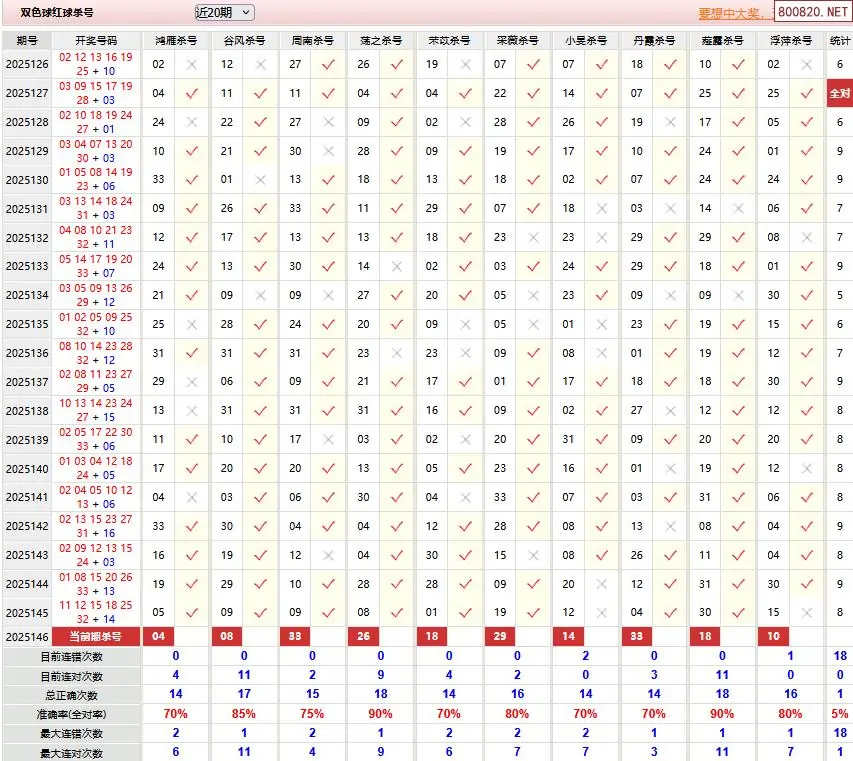Image resolution: width=853 pixels, height=761 pixels.
Task: Click the cross mark for 浮萍杀号 in row 2025145
Action: pos(806,612)
